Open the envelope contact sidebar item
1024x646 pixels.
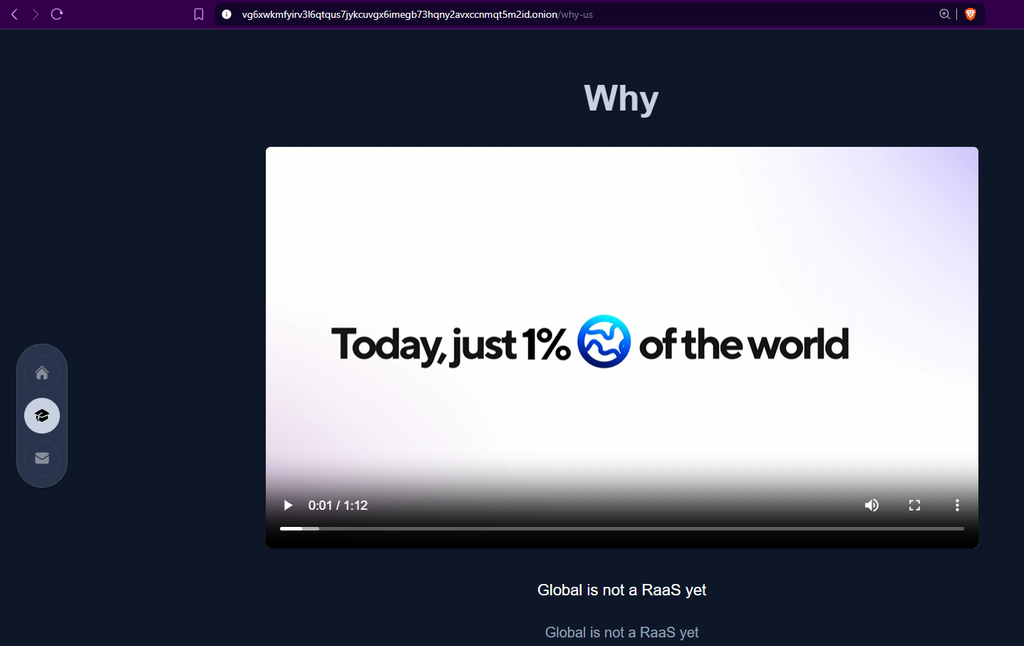[42, 458]
